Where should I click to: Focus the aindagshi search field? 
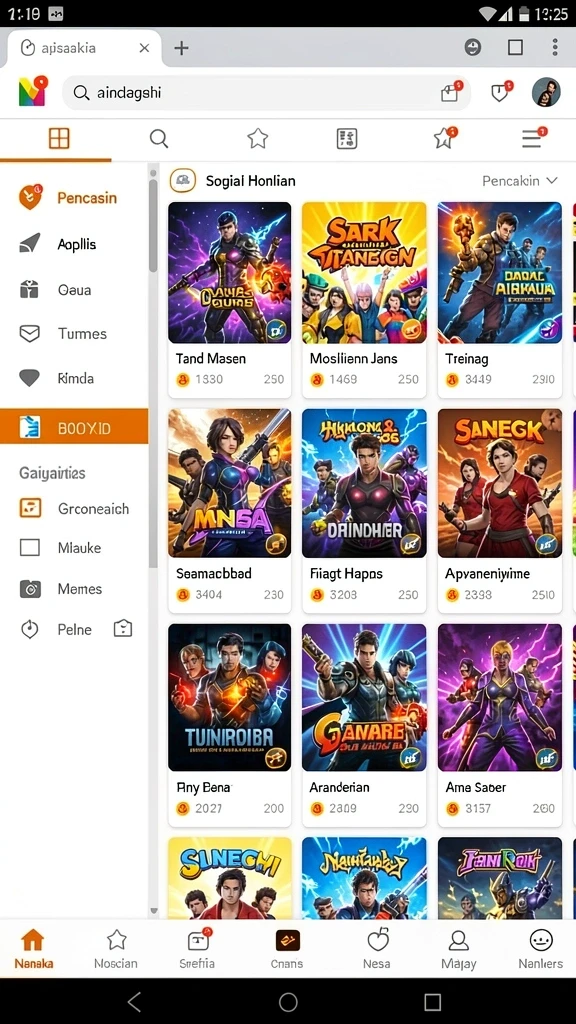point(266,93)
